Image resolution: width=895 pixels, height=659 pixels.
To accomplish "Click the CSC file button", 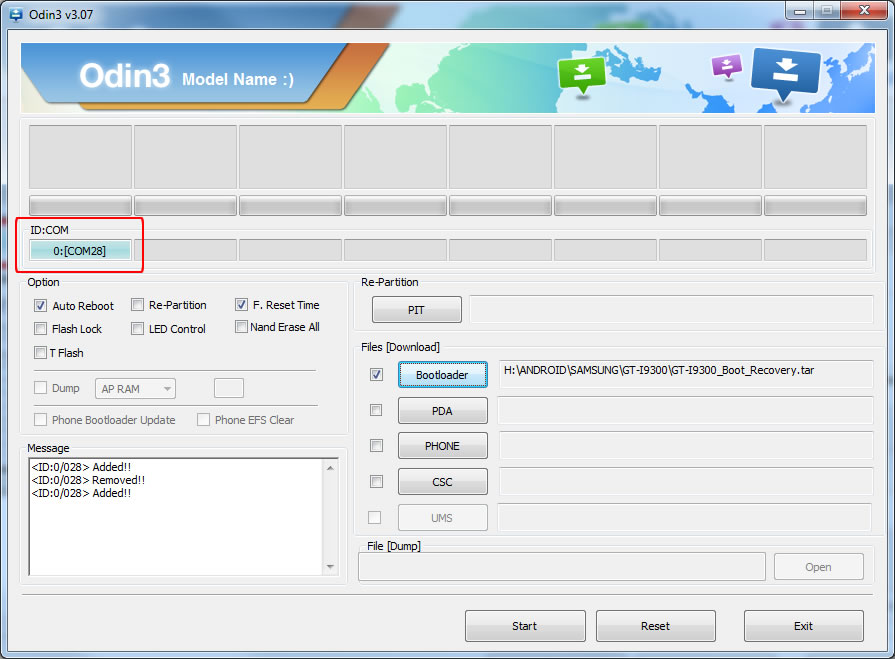I will (x=443, y=482).
